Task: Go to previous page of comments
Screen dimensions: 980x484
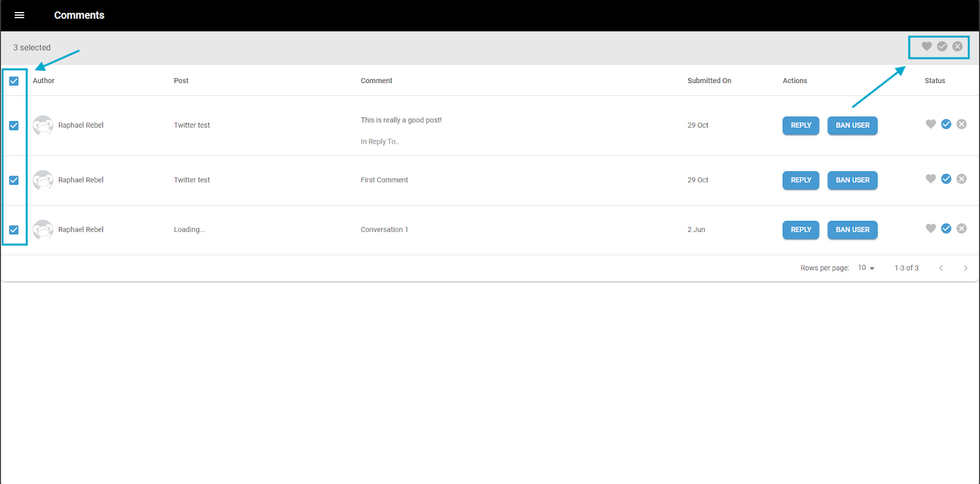Action: pos(941,268)
